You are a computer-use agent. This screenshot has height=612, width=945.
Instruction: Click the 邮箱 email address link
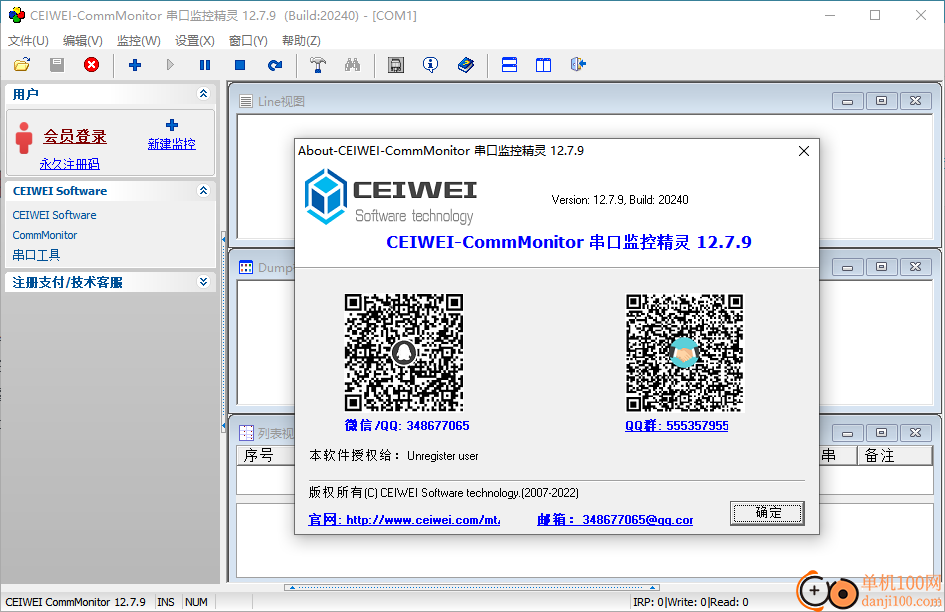[615, 520]
